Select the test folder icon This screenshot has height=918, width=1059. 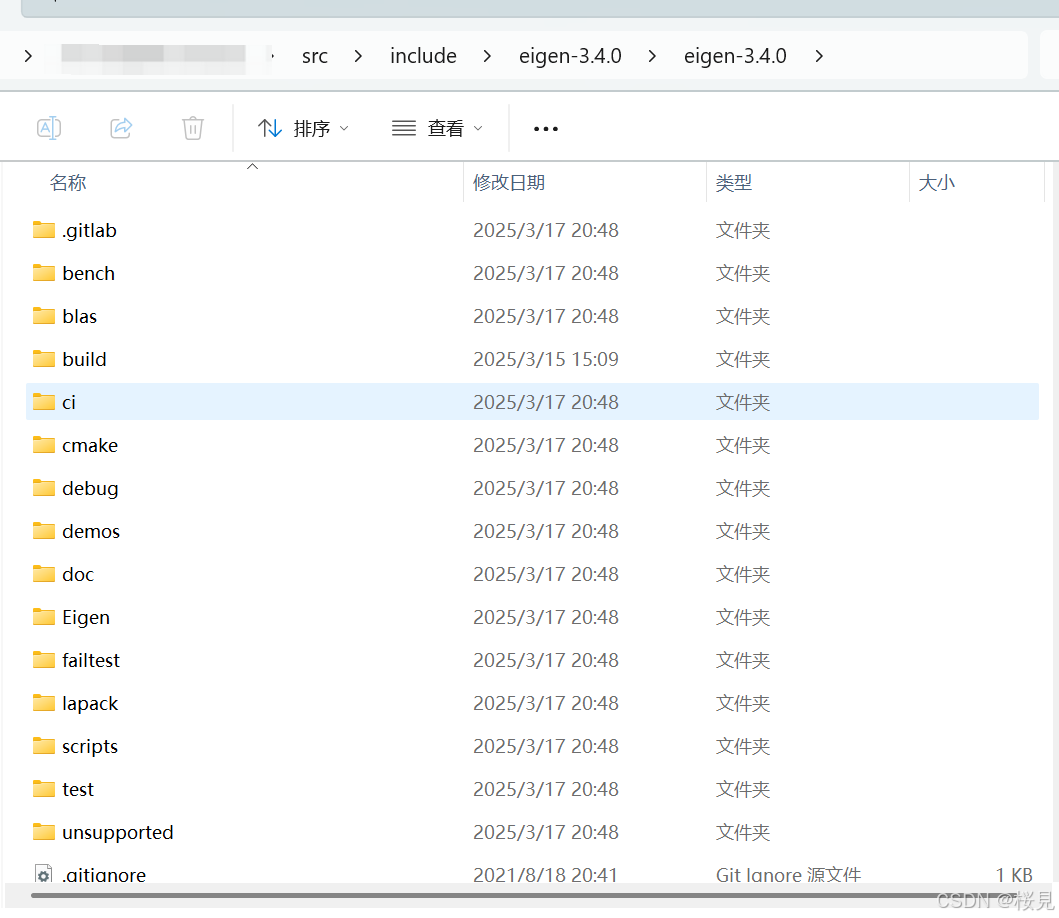pyautogui.click(x=44, y=789)
